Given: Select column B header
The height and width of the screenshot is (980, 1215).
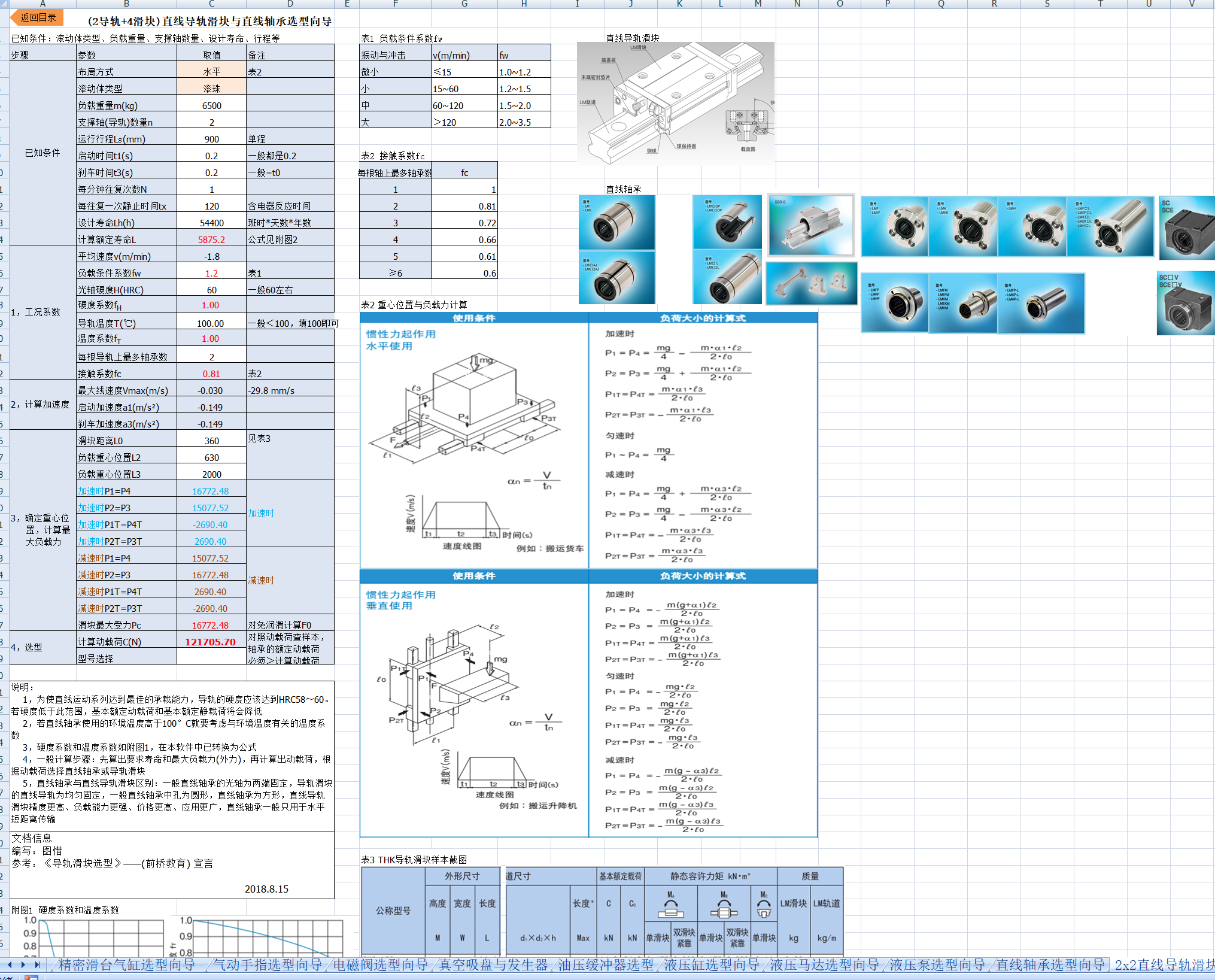Looking at the screenshot, I should point(126,4).
